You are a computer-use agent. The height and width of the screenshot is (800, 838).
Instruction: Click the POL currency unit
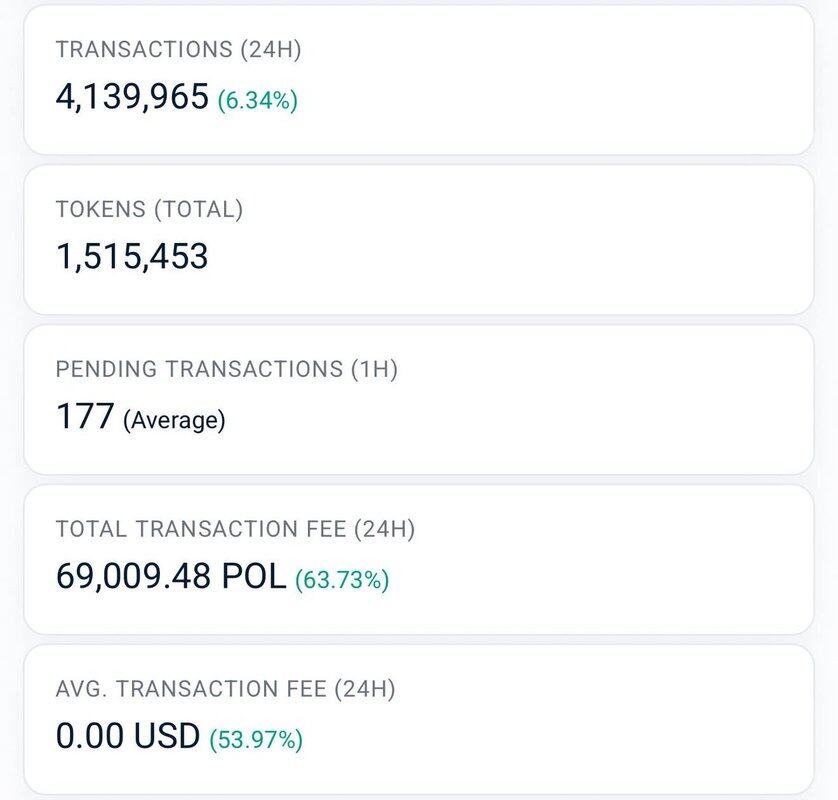(x=257, y=577)
